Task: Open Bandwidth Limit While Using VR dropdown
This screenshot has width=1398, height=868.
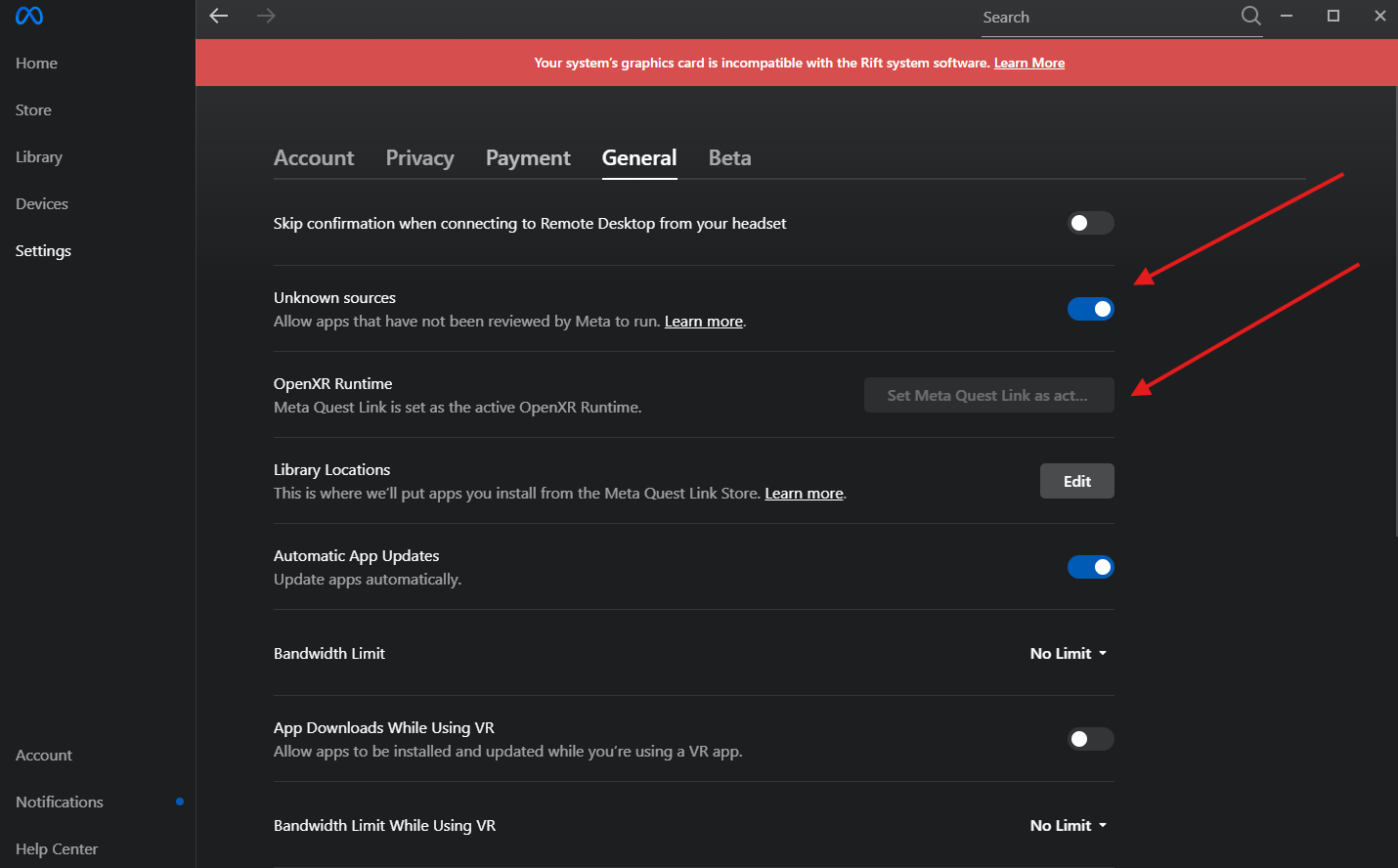Action: [x=1069, y=825]
